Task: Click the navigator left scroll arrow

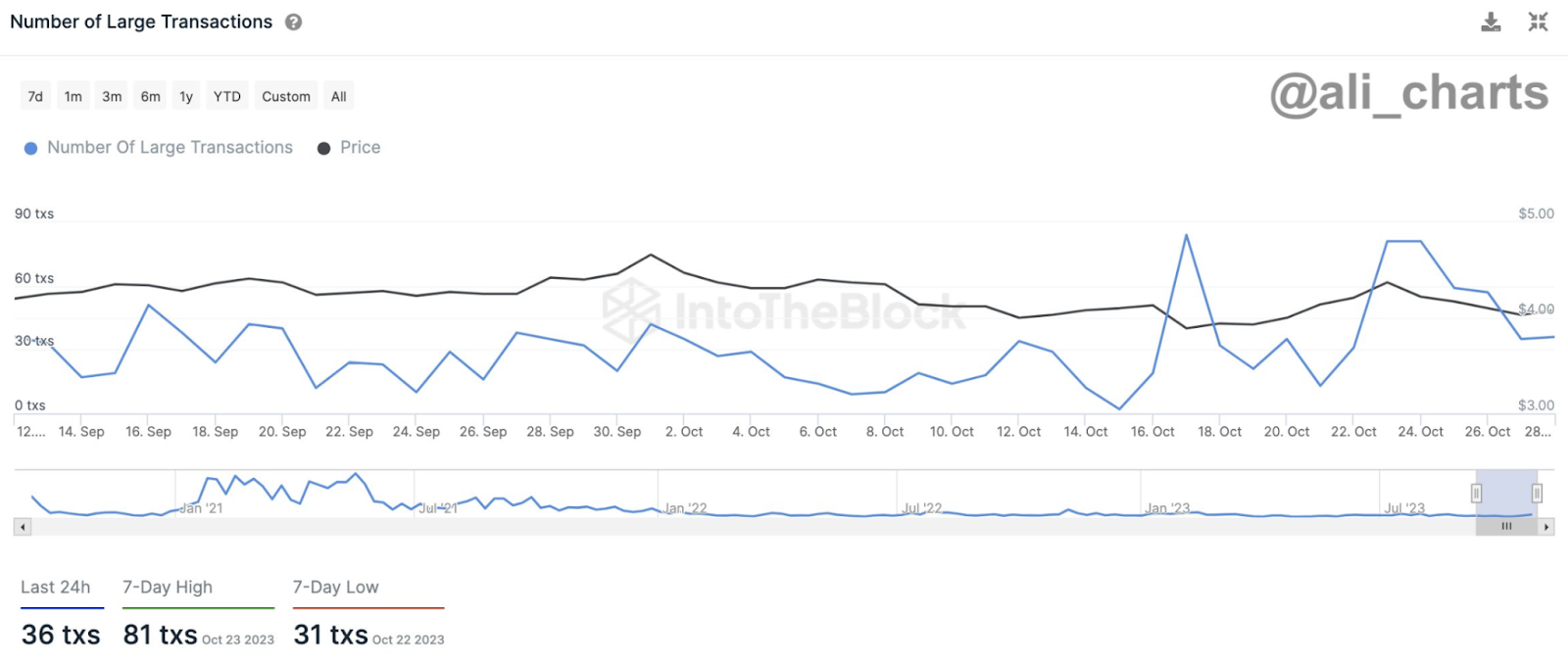Action: click(23, 527)
